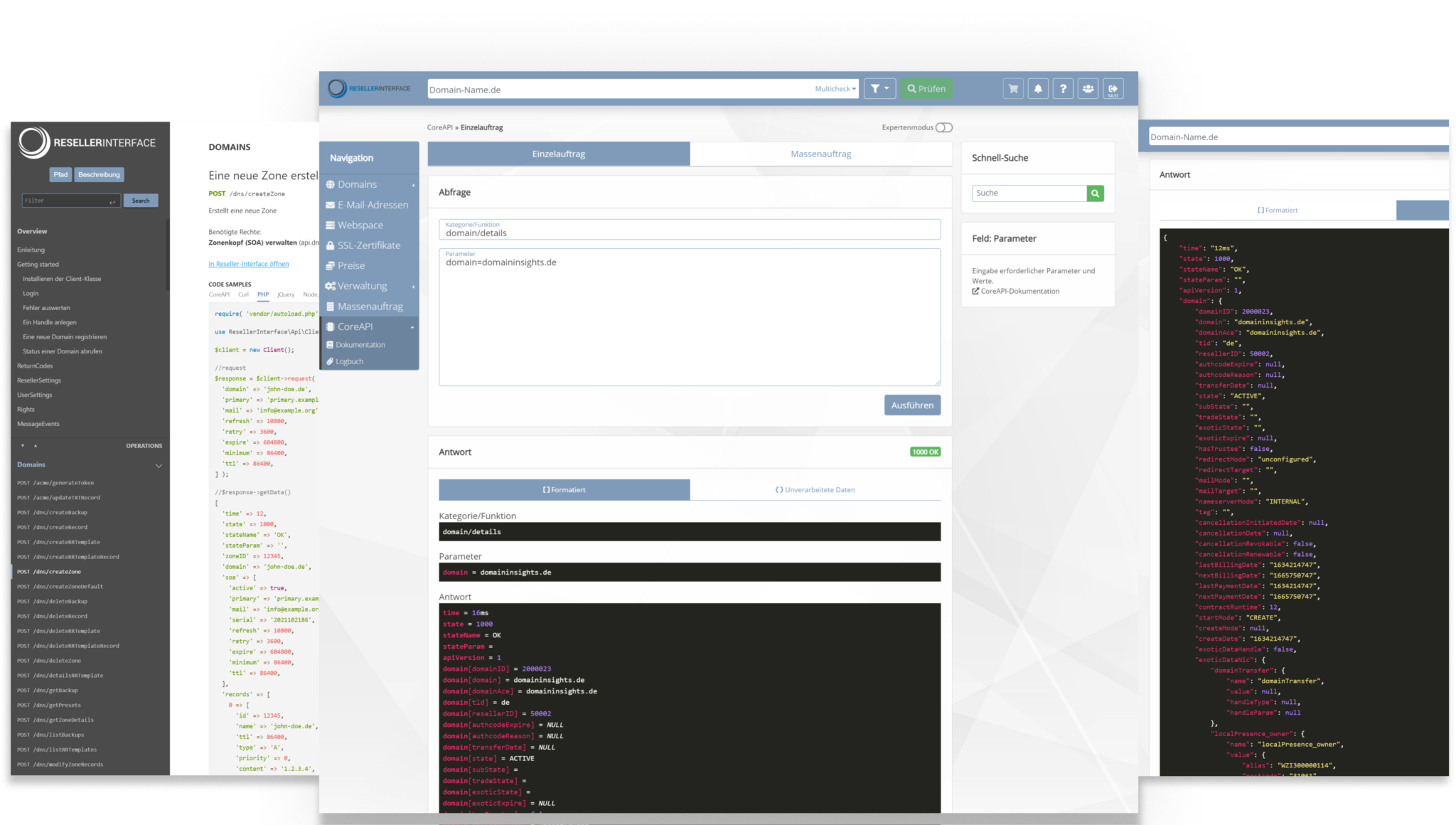Select POST /acme/generateToken operation
1456x825 pixels.
click(x=55, y=483)
